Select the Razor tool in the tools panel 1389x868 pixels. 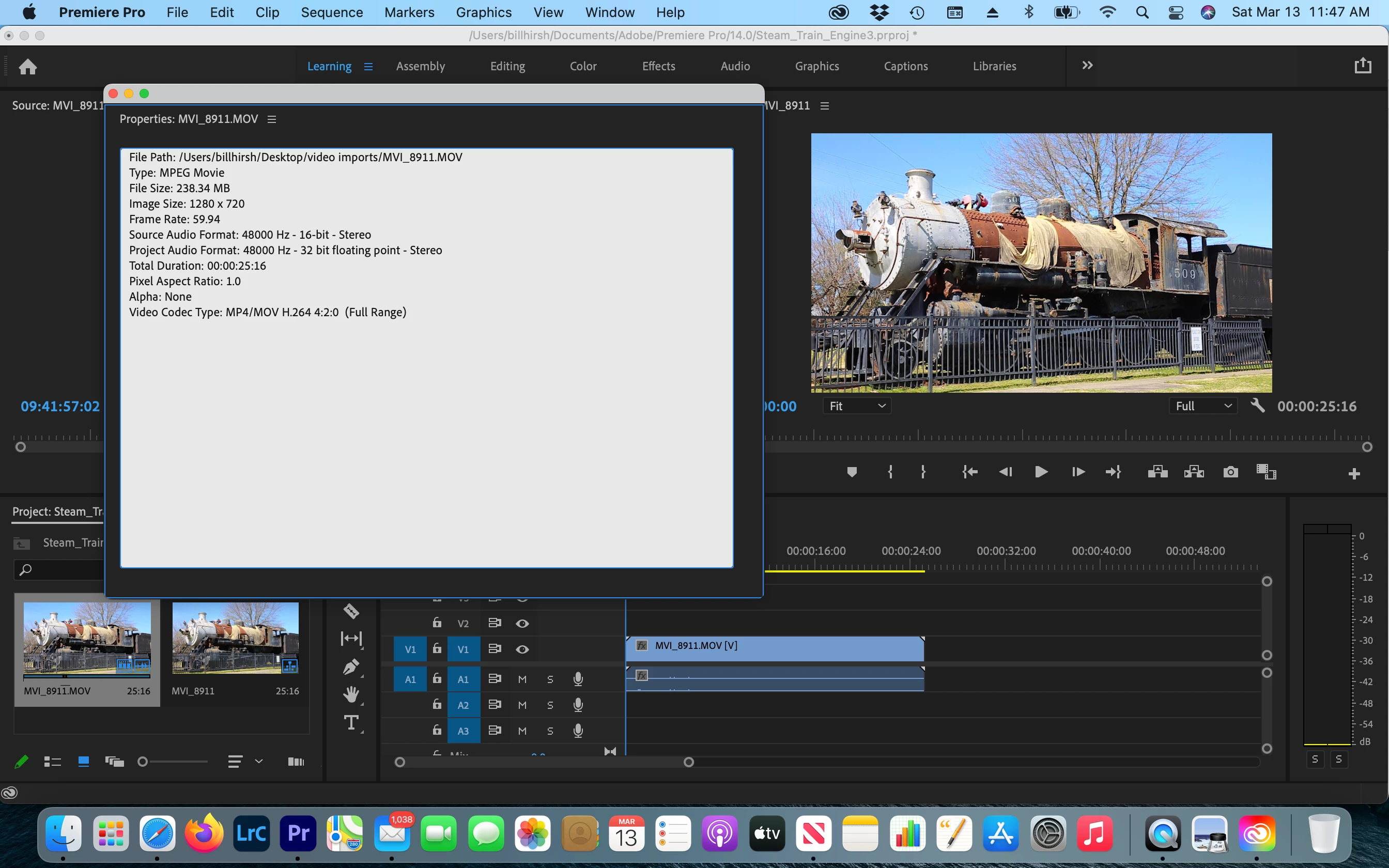pos(351,611)
